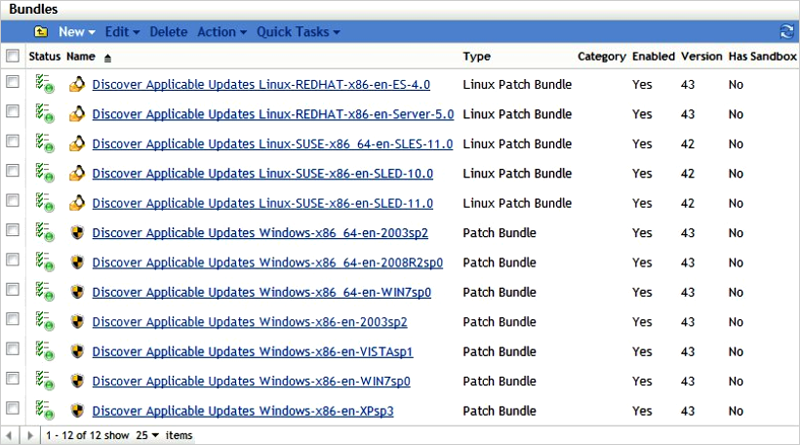Image resolution: width=800 pixels, height=445 pixels.
Task: Click the Type column header
Action: (x=477, y=56)
